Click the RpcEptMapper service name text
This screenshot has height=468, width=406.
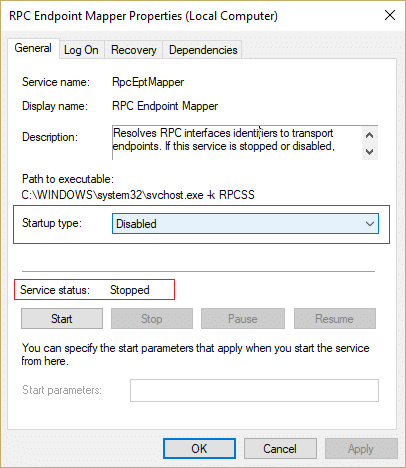pyautogui.click(x=148, y=82)
